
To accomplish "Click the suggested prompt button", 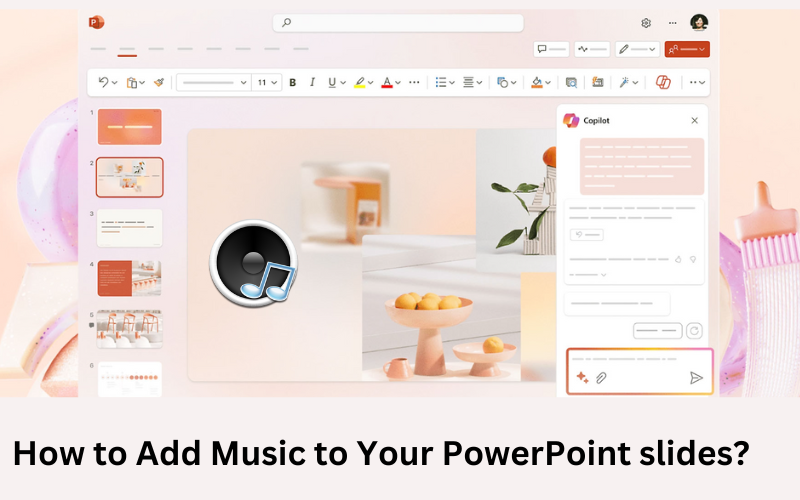I will point(658,331).
